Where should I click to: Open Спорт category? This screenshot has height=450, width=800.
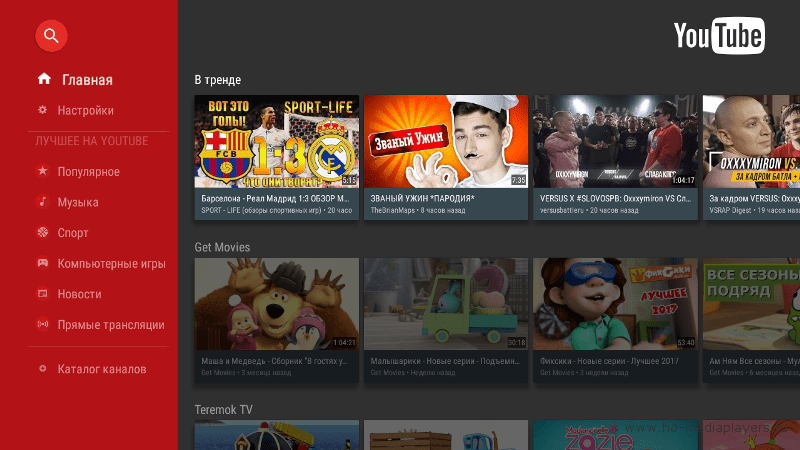click(73, 233)
